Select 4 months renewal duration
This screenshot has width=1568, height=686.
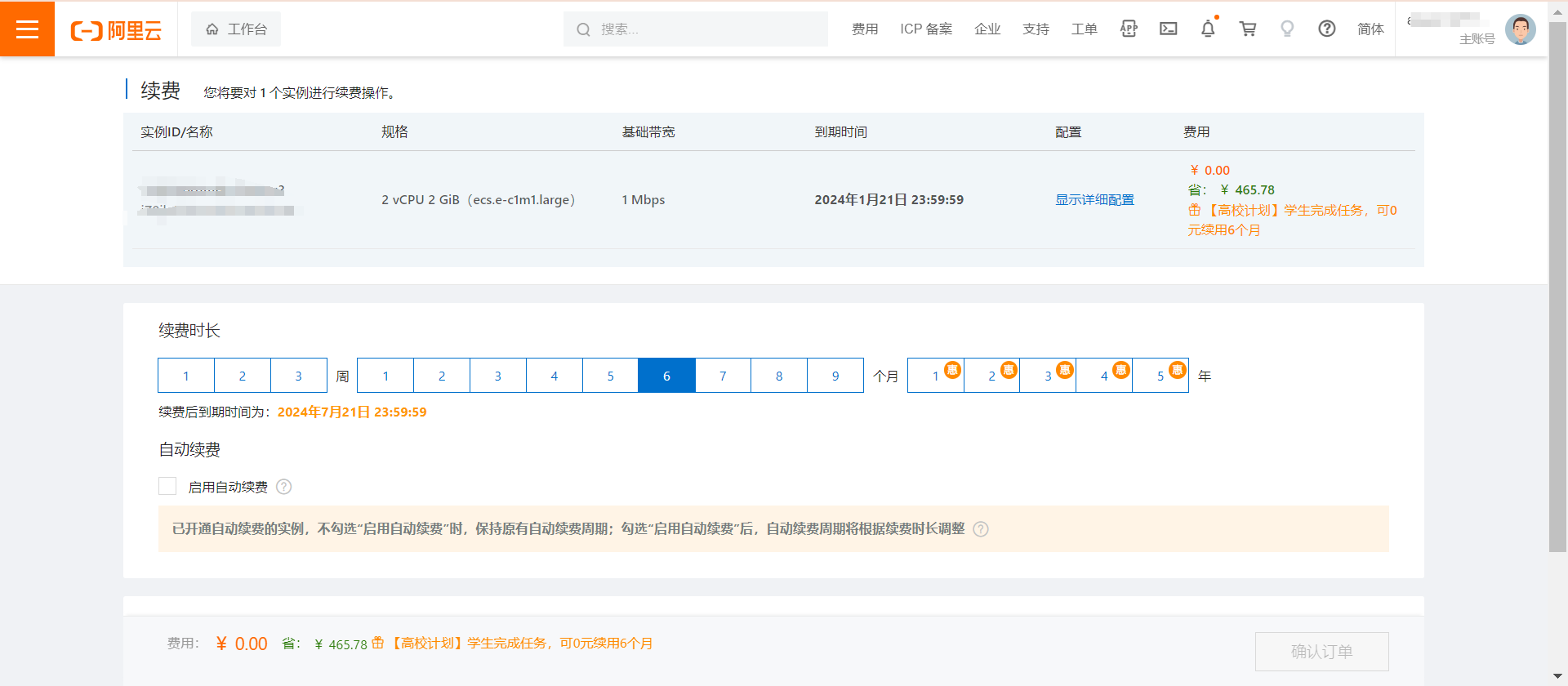pos(555,376)
